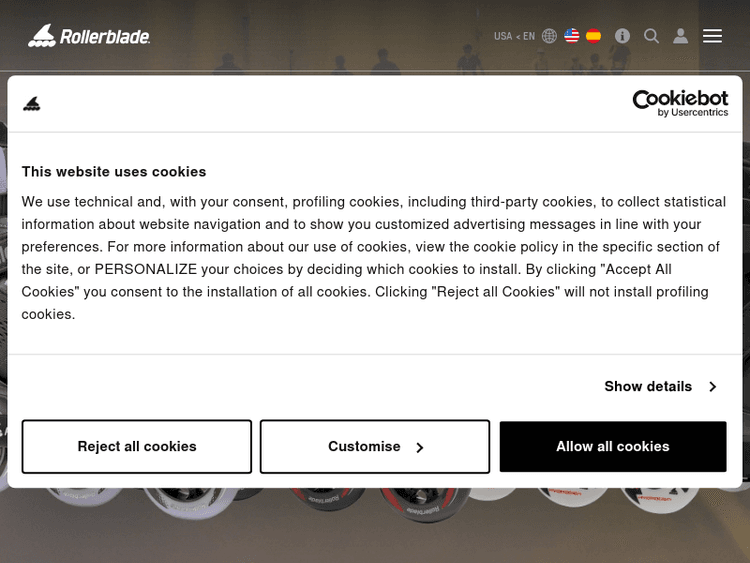The height and width of the screenshot is (563, 750).
Task: Open the user account icon
Action: click(680, 36)
